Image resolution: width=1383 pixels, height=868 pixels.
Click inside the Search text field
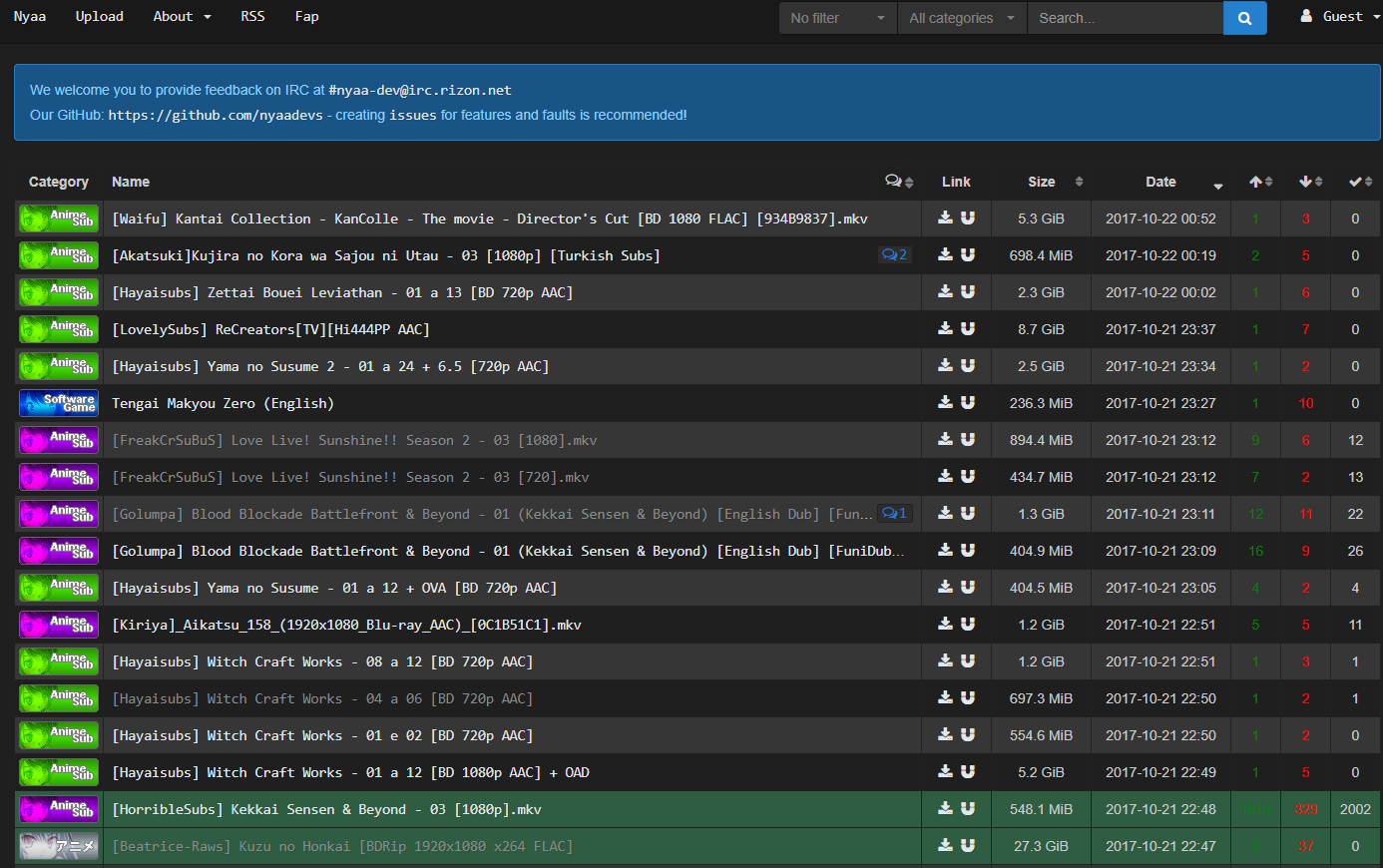click(x=1126, y=18)
